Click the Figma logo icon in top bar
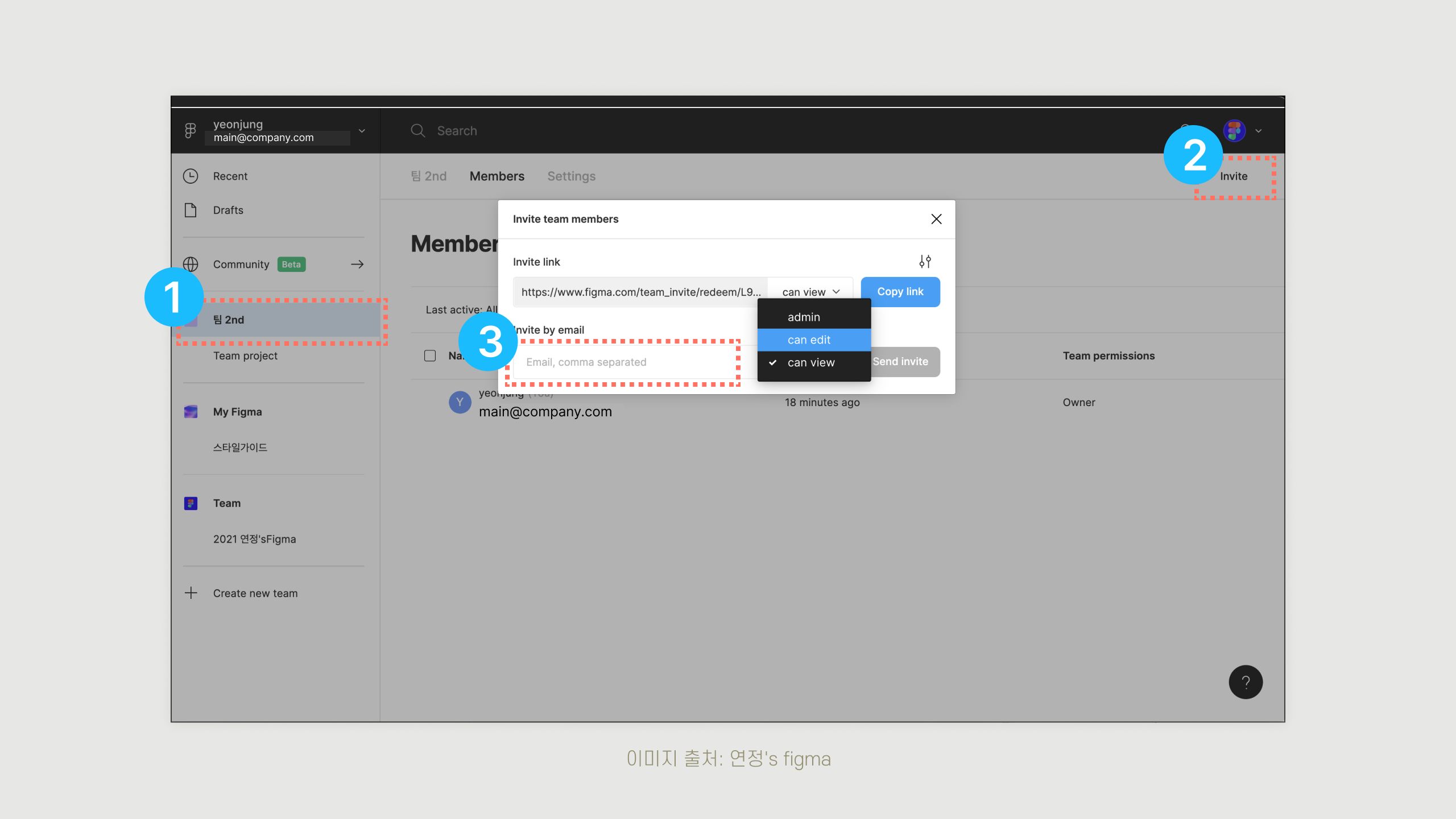Screen dimensions: 1456x819 tap(191, 131)
